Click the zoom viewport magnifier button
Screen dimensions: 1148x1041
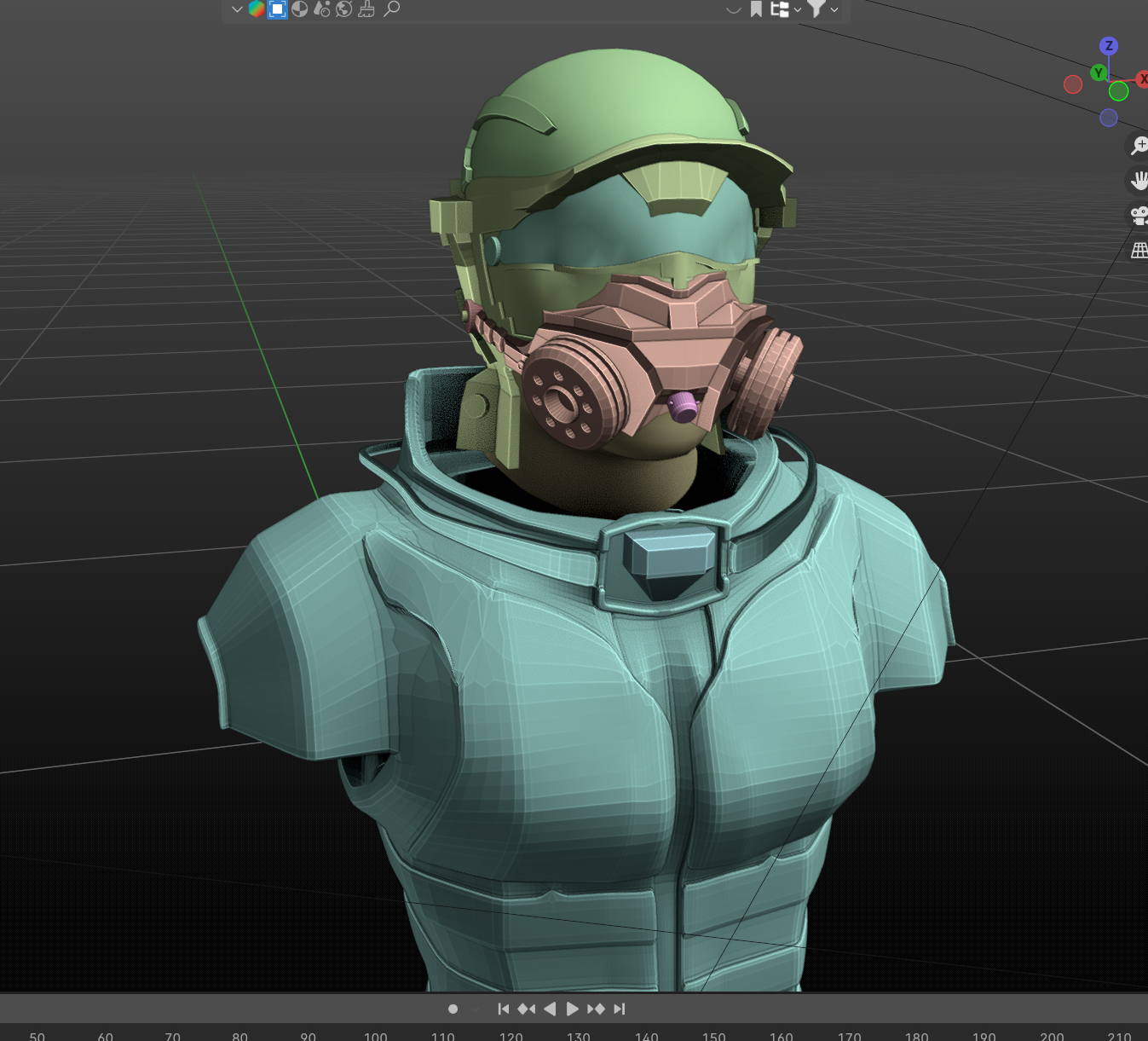[x=1139, y=146]
